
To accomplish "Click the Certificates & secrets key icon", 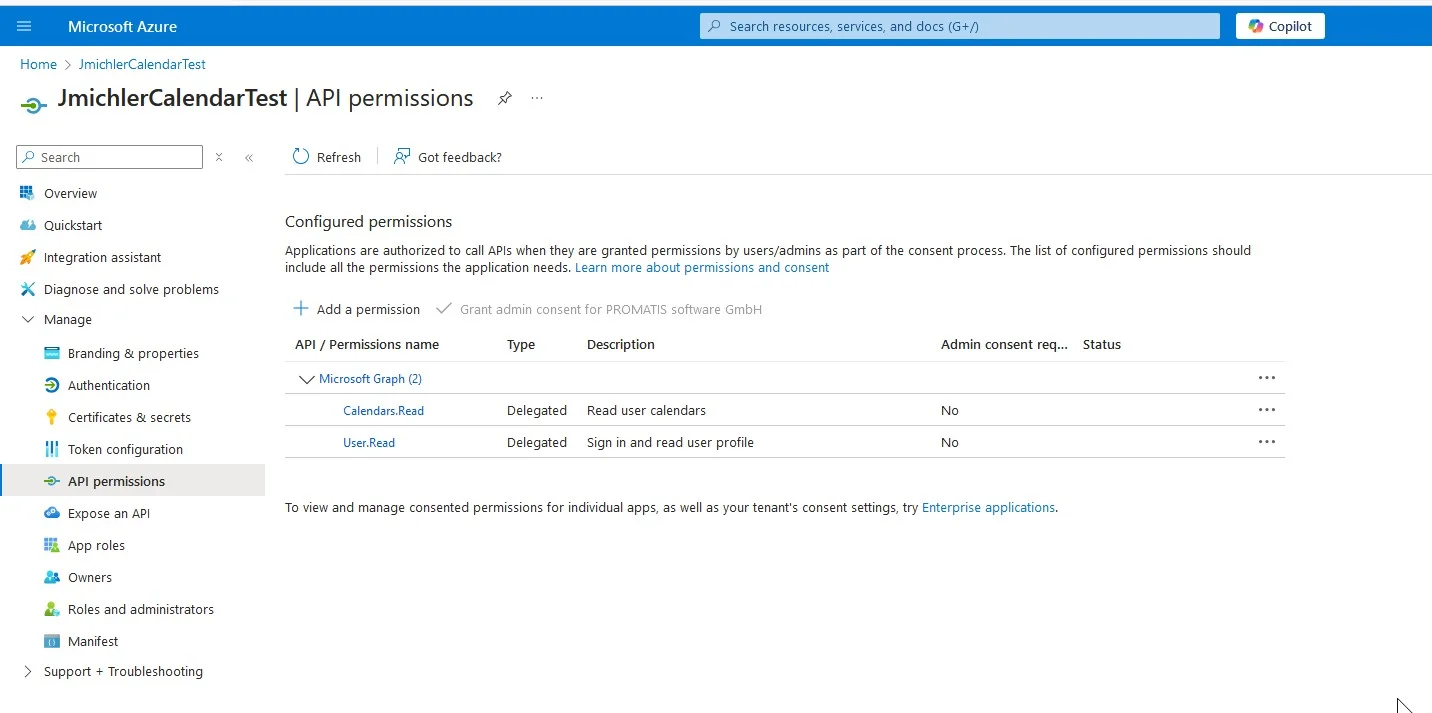I will (x=52, y=417).
